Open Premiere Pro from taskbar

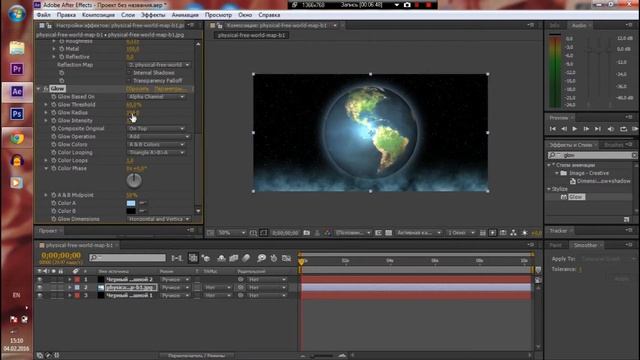click(x=17, y=69)
